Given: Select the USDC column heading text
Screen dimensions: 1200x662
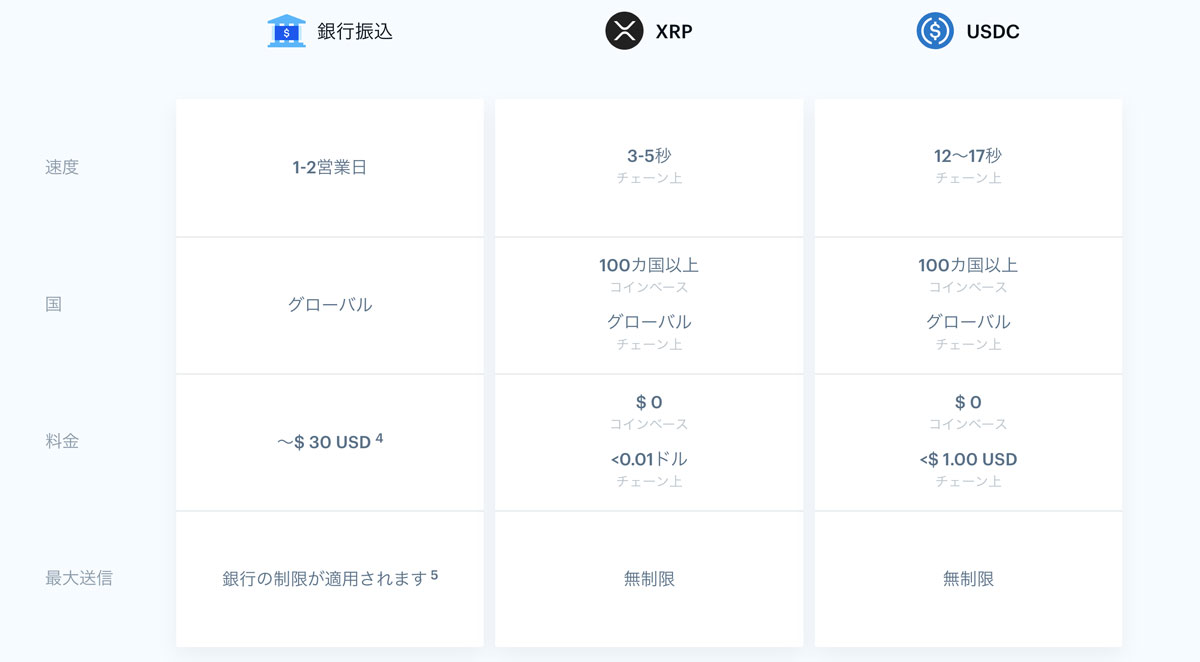Looking at the screenshot, I should (x=993, y=32).
